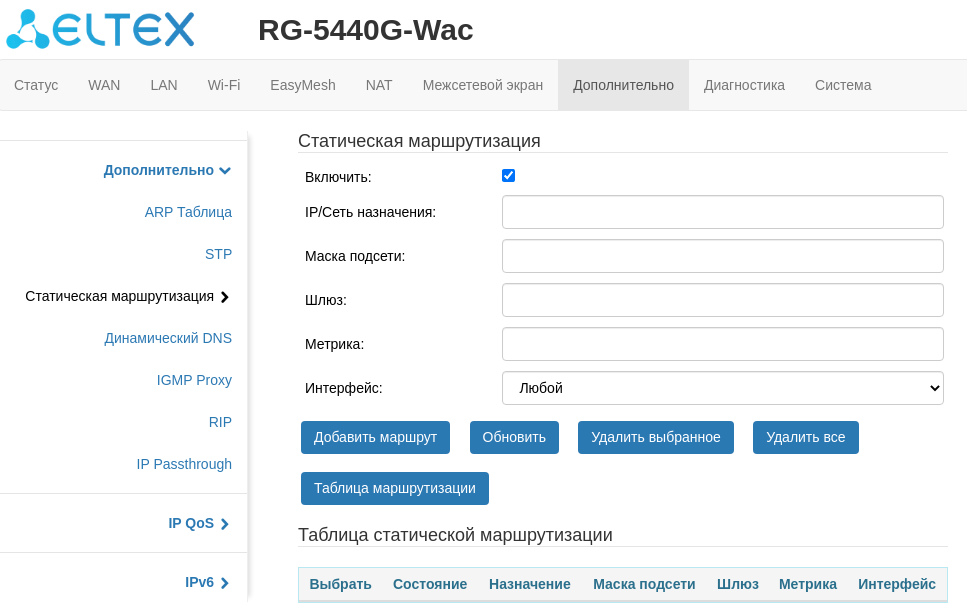
Task: Focus the Маска подсети input field
Action: point(722,256)
